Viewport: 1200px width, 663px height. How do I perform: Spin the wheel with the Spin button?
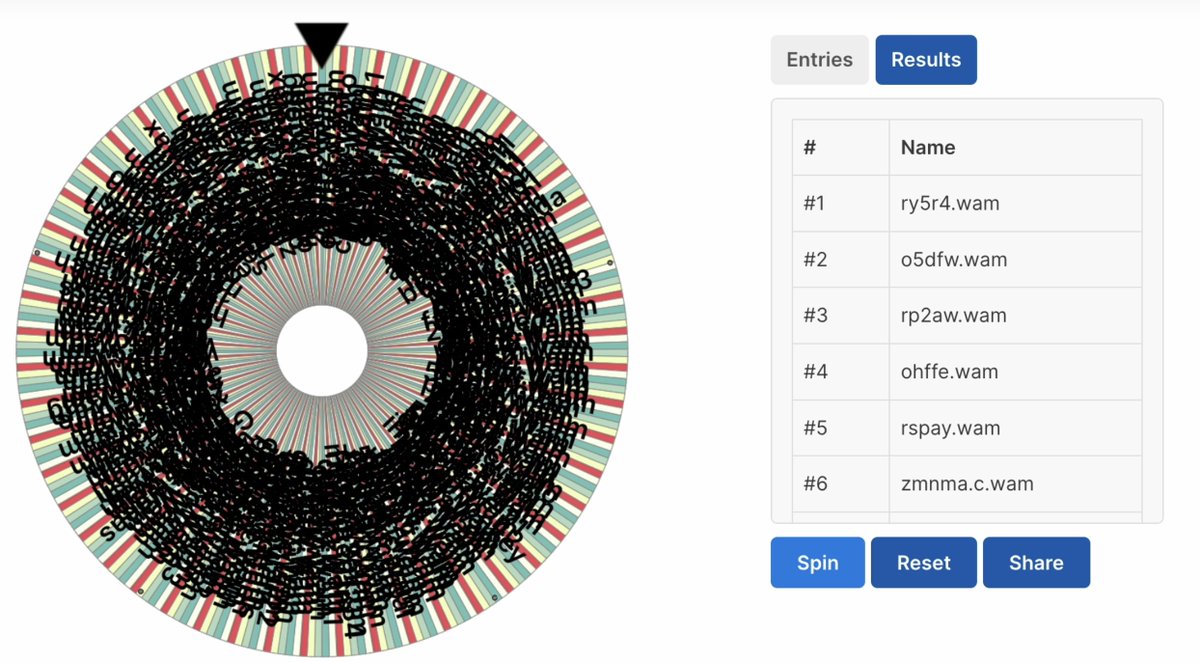[817, 562]
